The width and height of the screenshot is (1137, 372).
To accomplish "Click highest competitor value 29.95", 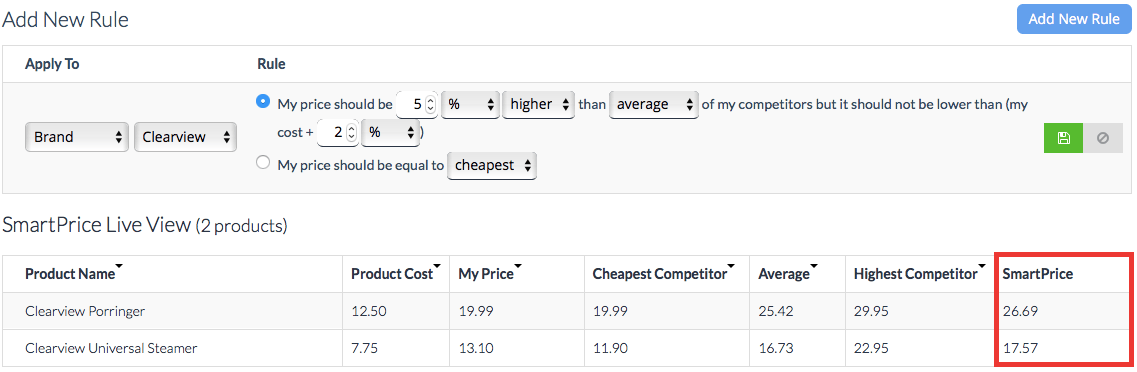I will (x=872, y=311).
